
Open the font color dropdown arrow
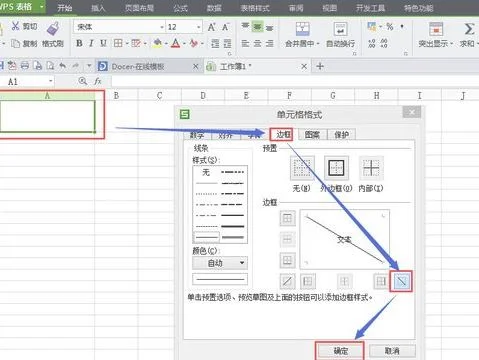coord(184,44)
